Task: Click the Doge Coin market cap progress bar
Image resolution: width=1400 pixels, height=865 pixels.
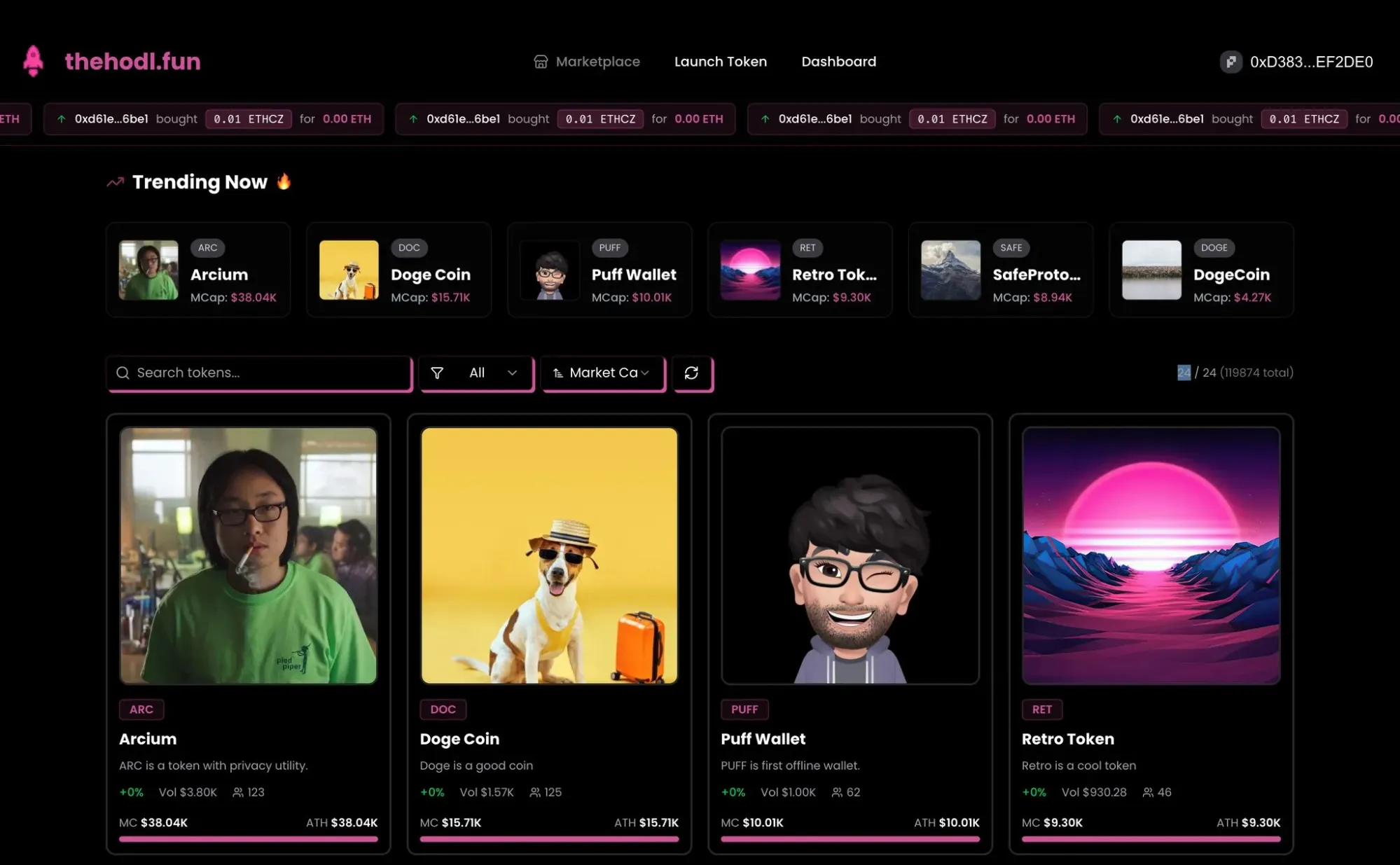Action: [x=548, y=838]
